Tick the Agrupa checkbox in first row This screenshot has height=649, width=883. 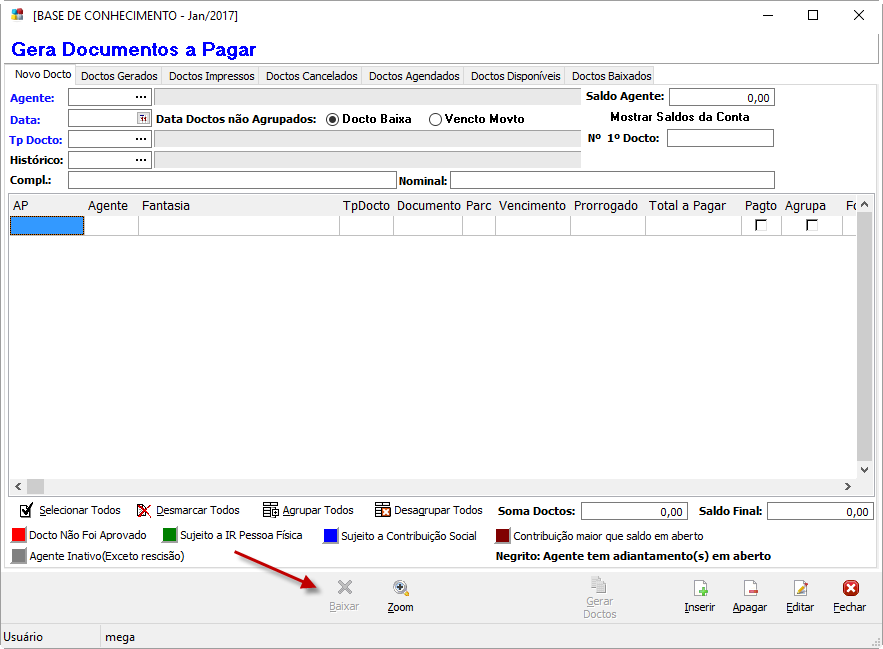click(812, 226)
